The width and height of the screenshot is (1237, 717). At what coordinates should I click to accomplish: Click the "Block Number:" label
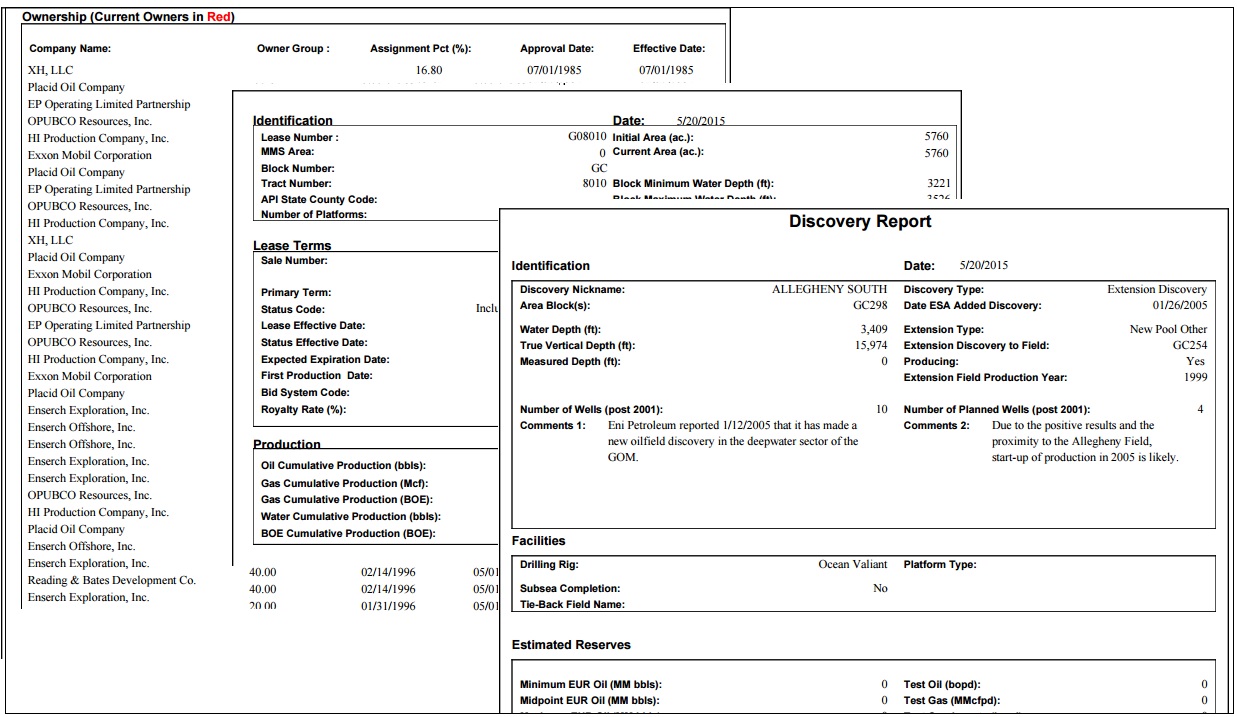coord(298,169)
